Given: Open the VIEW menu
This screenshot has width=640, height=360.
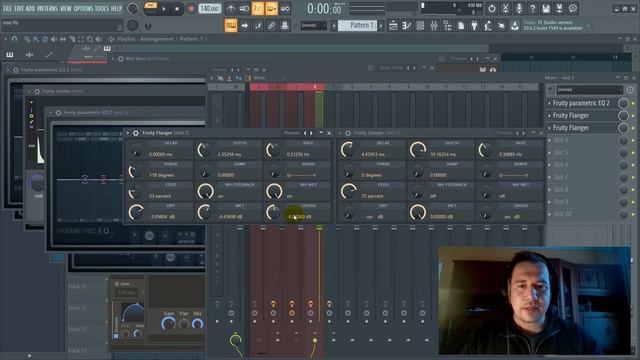Looking at the screenshot, I should coord(66,8).
